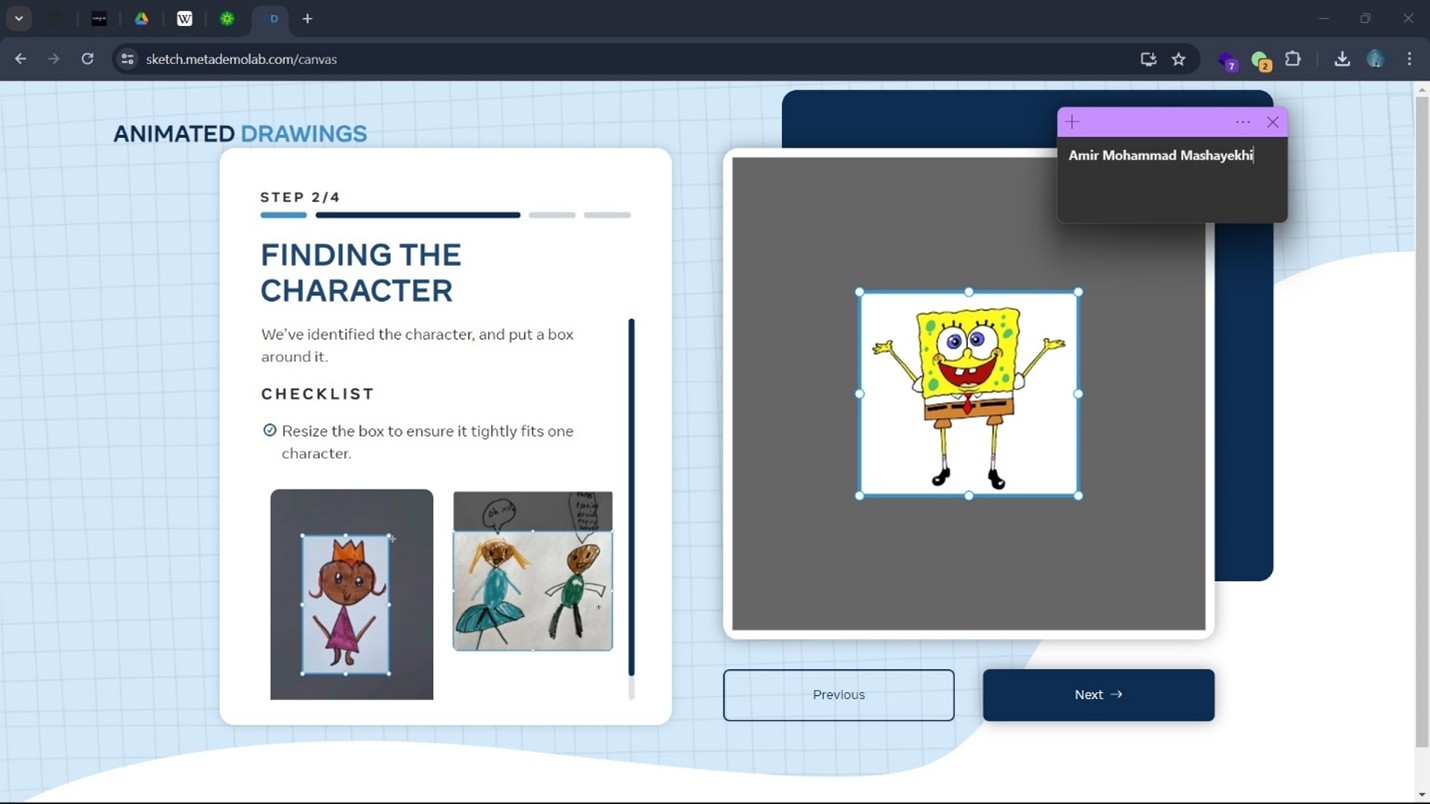Bookmark this page with the star icon
This screenshot has height=804, width=1430.
pyautogui.click(x=1179, y=59)
